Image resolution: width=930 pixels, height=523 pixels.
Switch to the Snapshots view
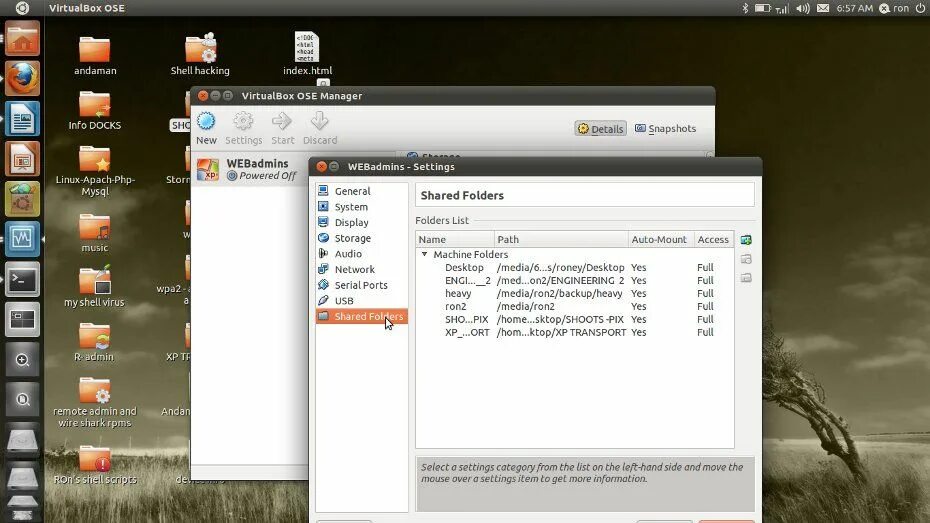[x=665, y=129]
